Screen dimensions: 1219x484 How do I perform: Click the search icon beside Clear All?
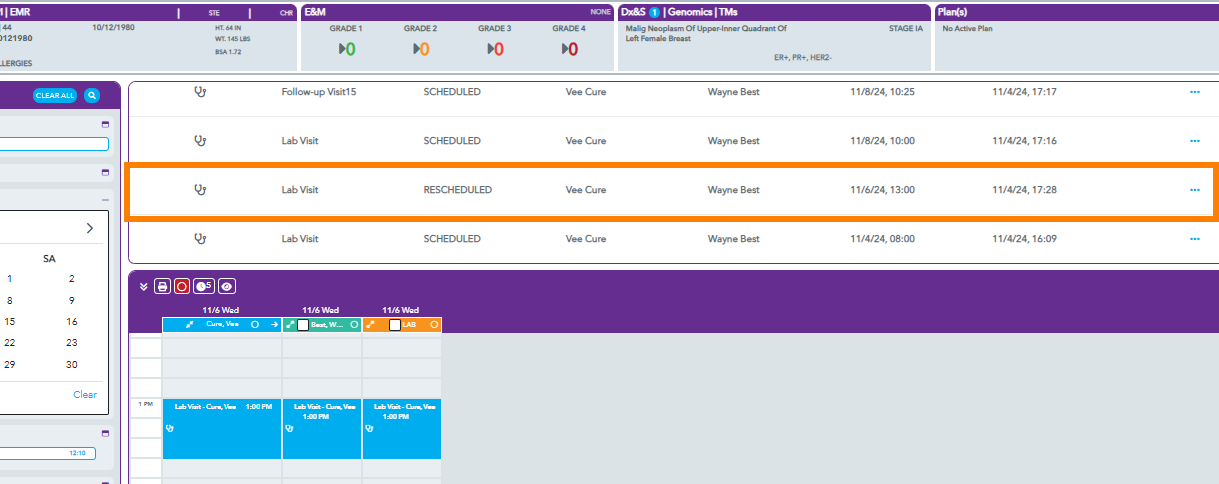pyautogui.click(x=92, y=96)
